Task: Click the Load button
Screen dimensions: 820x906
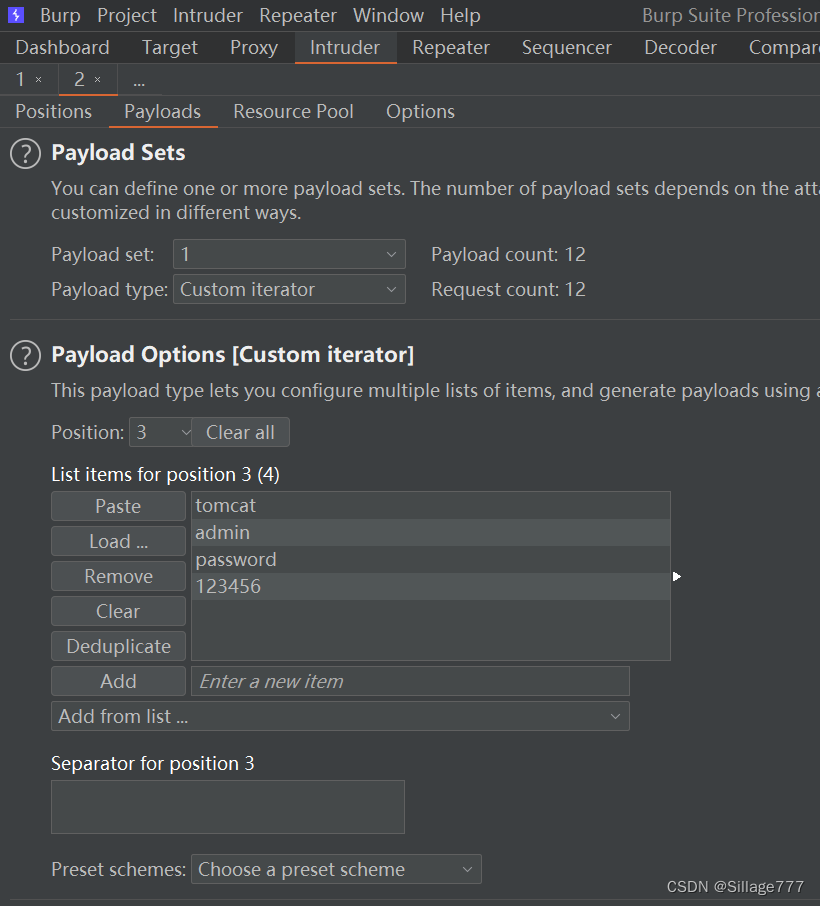Action: tap(118, 541)
